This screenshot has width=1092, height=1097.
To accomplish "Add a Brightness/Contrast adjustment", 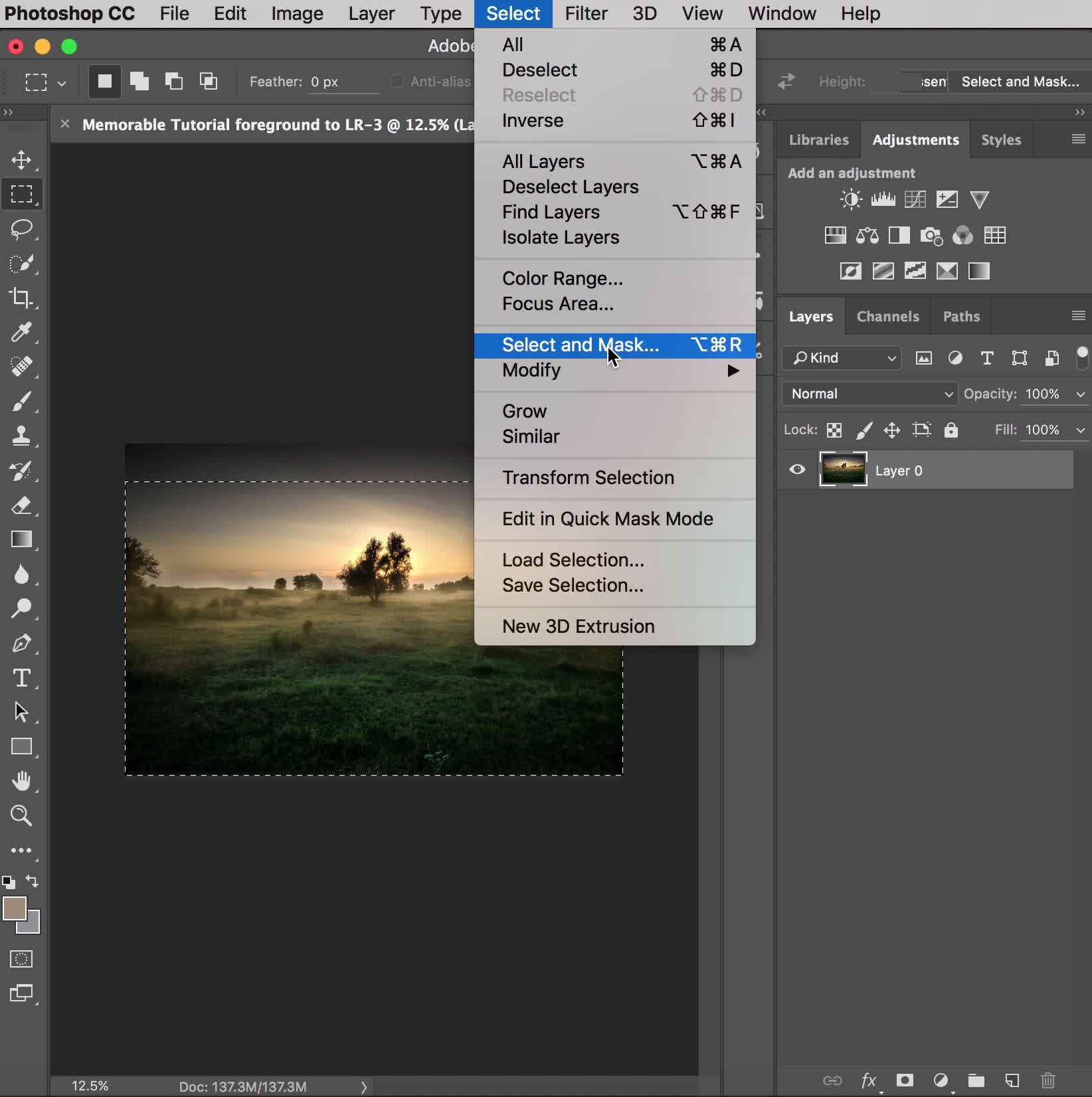I will pos(850,199).
